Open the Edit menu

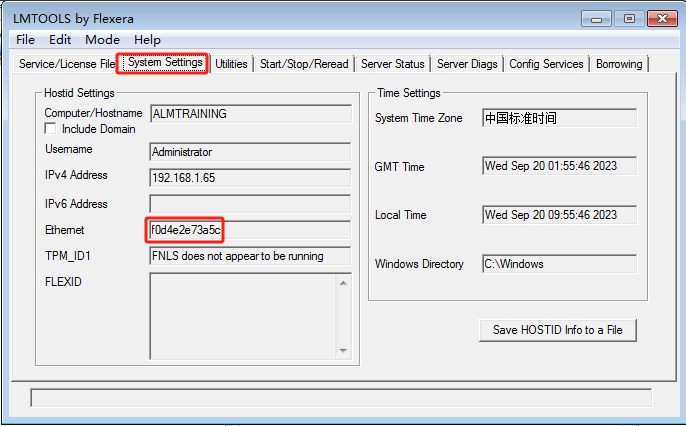click(60, 40)
